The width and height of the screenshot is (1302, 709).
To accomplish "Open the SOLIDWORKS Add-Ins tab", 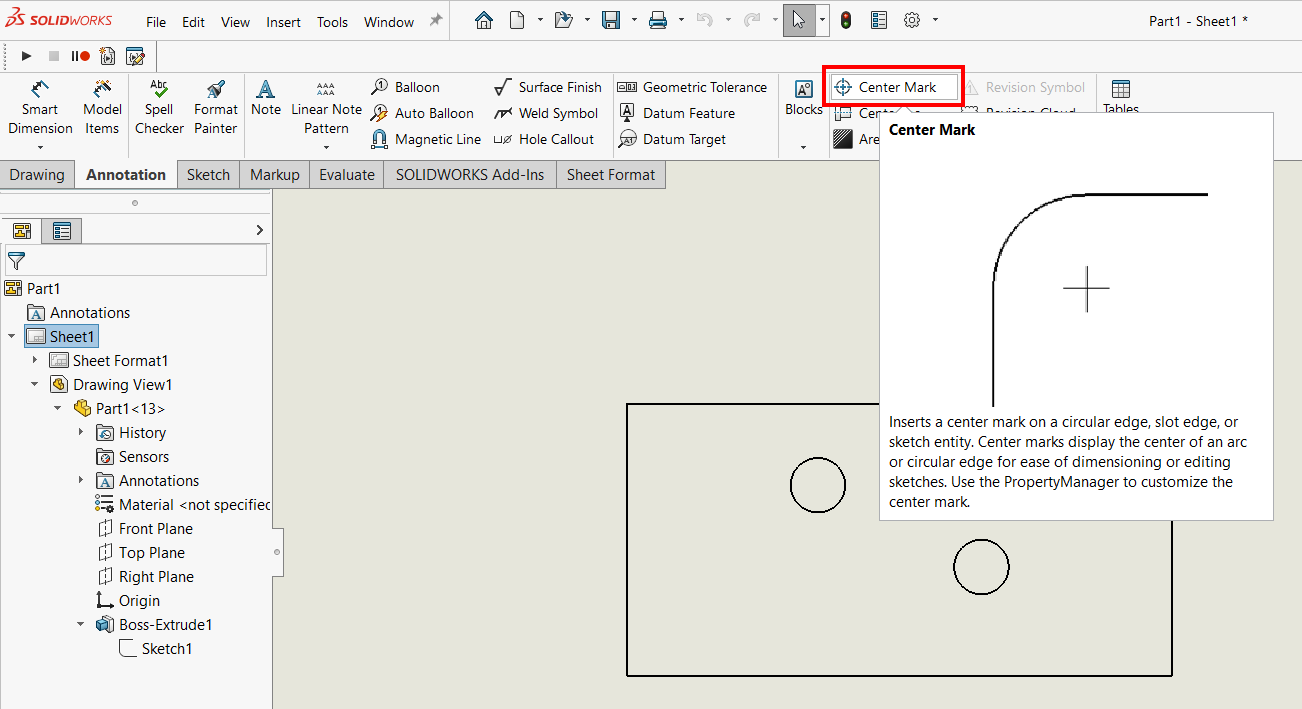I will coord(470,174).
